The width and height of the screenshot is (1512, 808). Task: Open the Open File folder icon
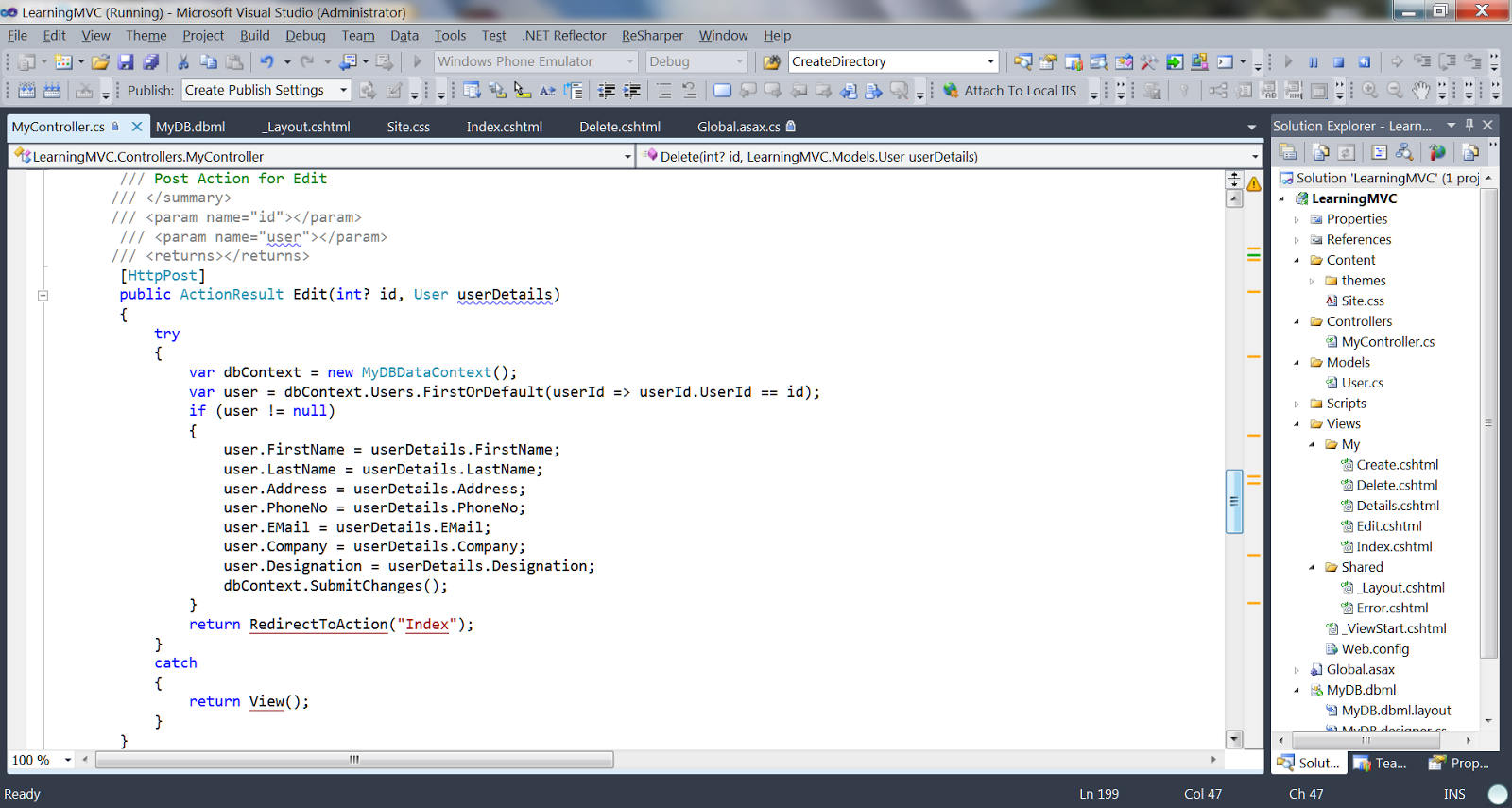100,62
